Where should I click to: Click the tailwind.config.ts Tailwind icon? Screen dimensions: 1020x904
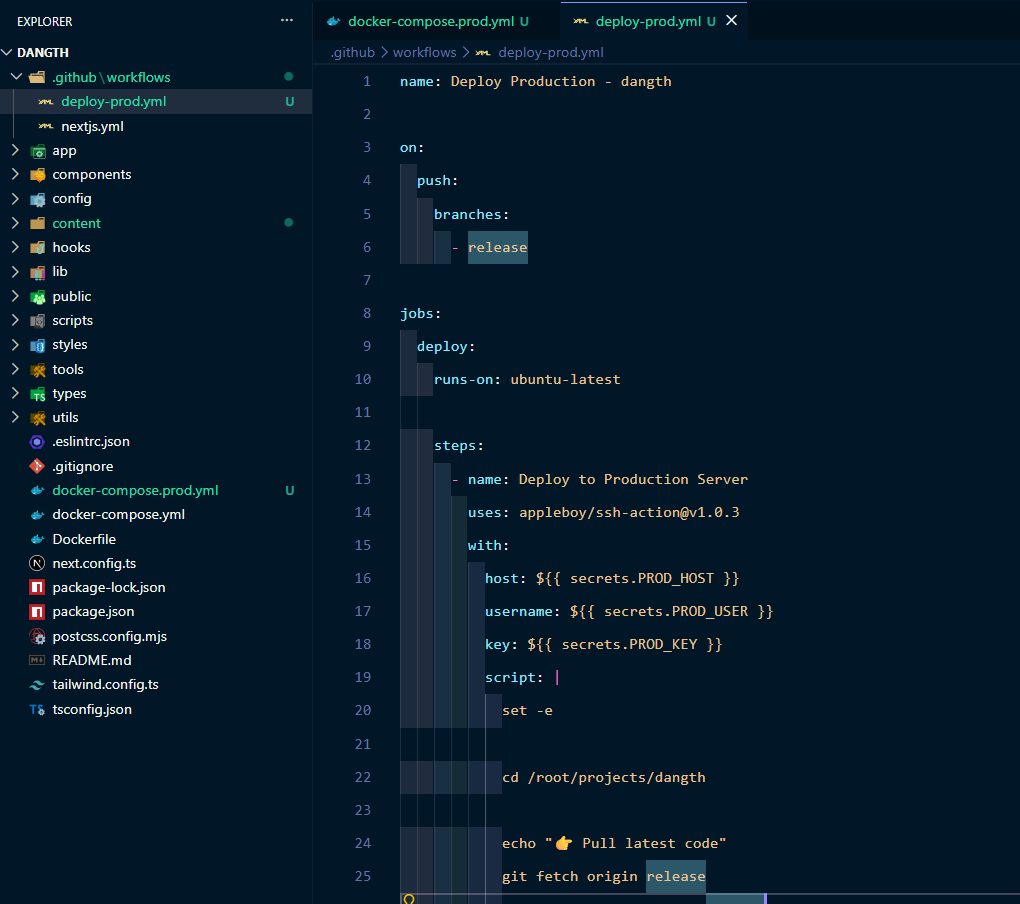click(37, 685)
